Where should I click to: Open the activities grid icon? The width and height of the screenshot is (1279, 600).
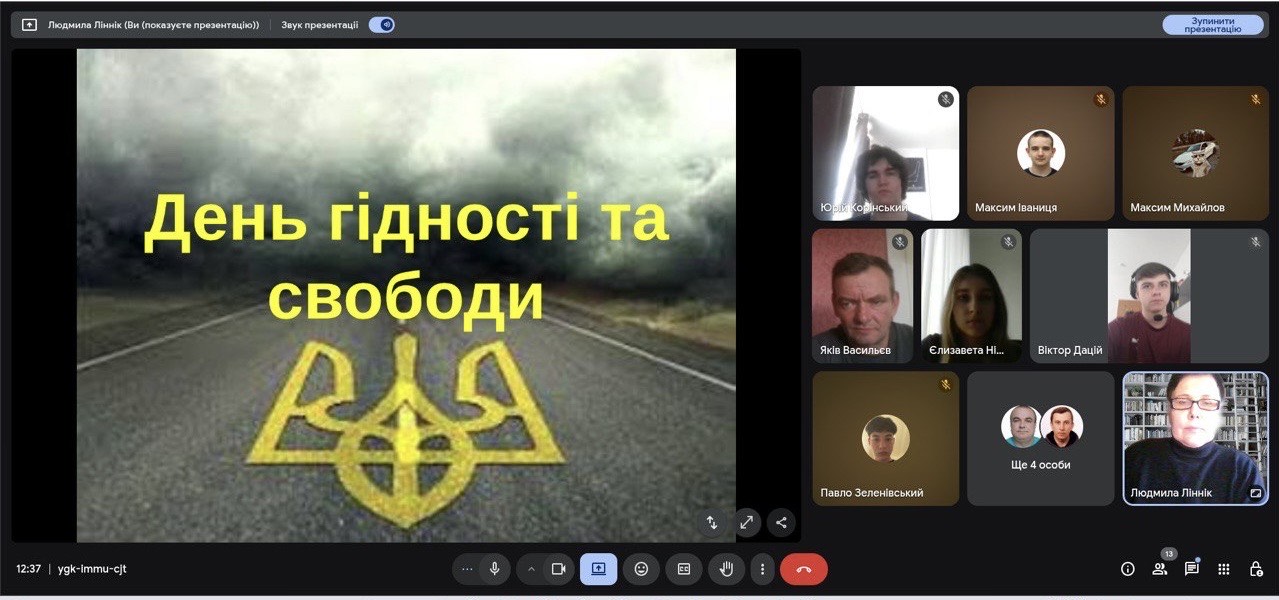click(1224, 569)
